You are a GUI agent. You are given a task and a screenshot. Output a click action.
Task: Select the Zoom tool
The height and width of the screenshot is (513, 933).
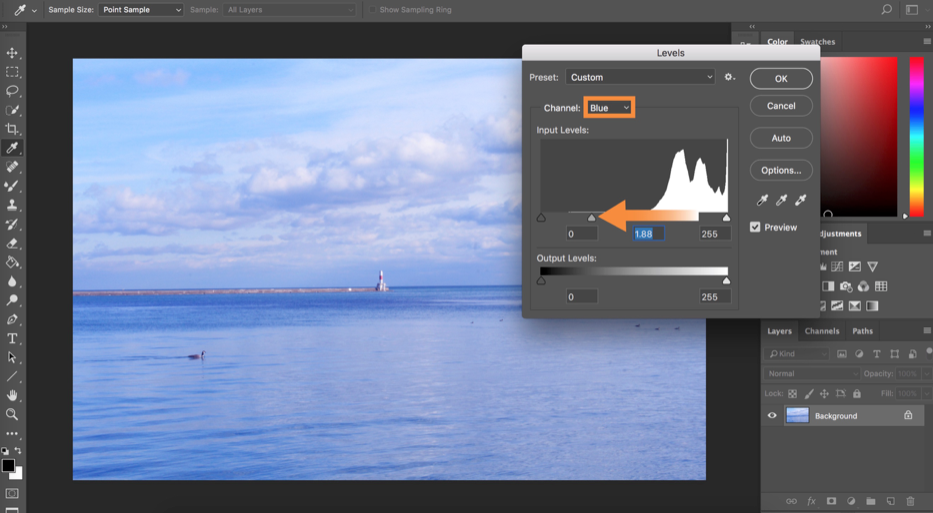(12, 414)
